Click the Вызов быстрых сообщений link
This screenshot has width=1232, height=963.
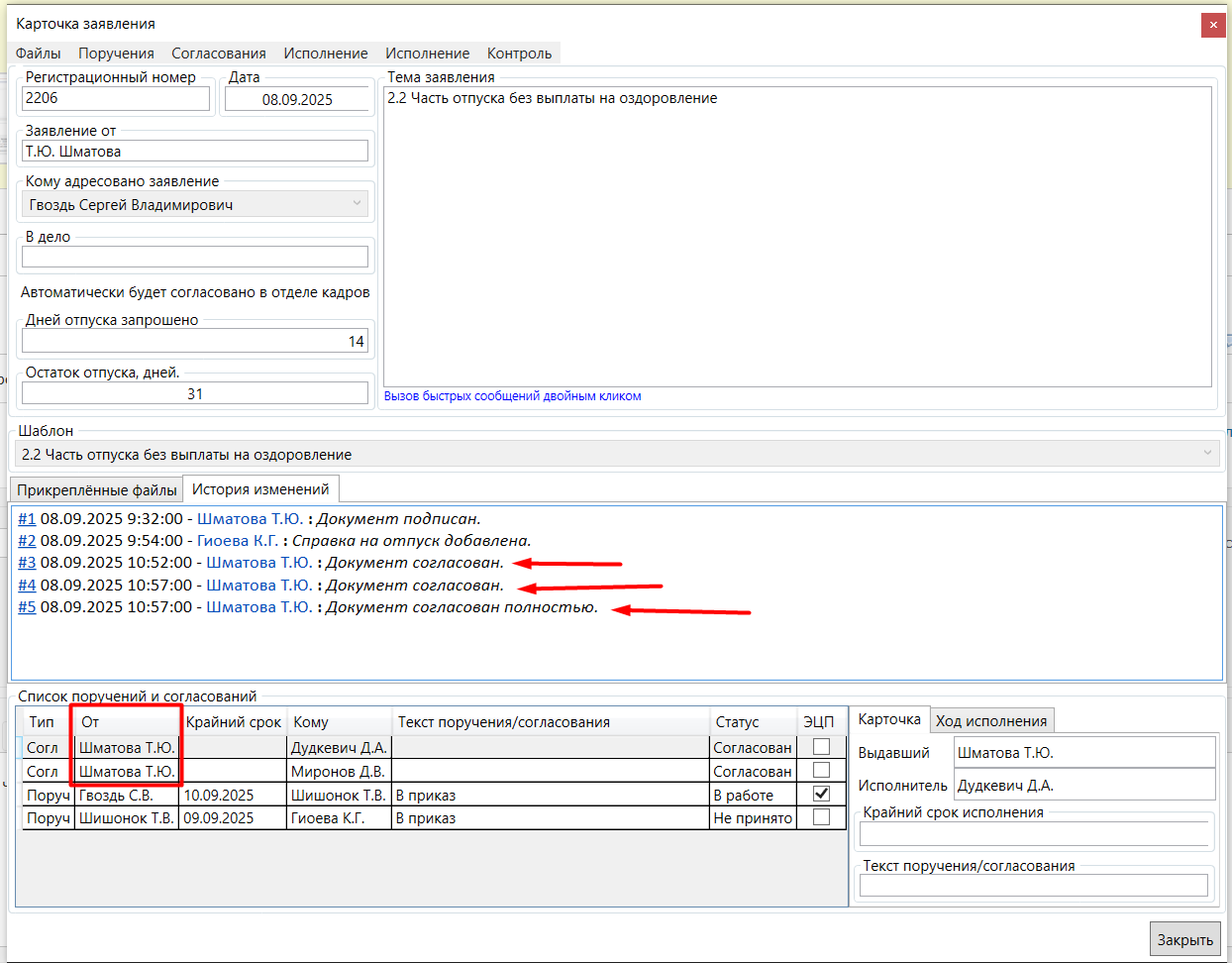[x=512, y=396]
